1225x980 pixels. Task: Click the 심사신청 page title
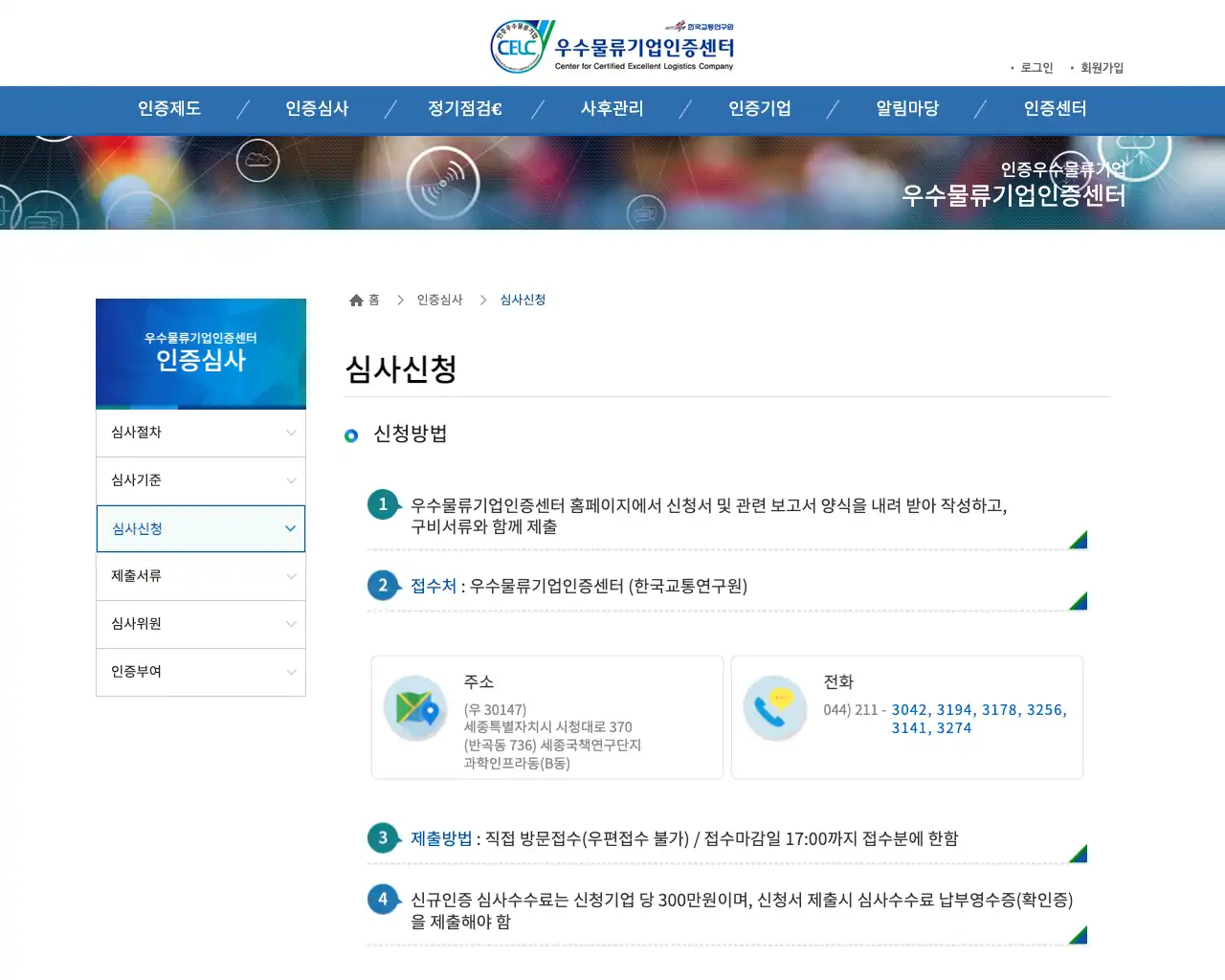401,368
